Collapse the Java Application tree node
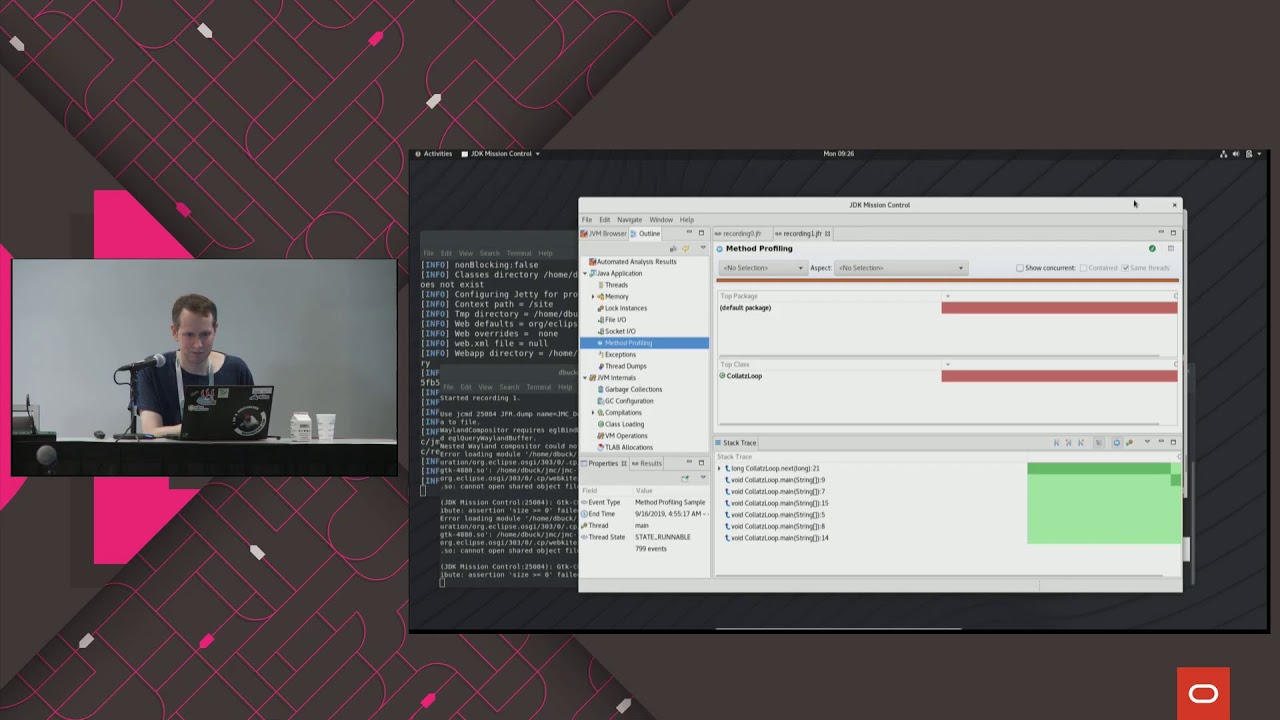This screenshot has height=720, width=1280. tap(585, 274)
